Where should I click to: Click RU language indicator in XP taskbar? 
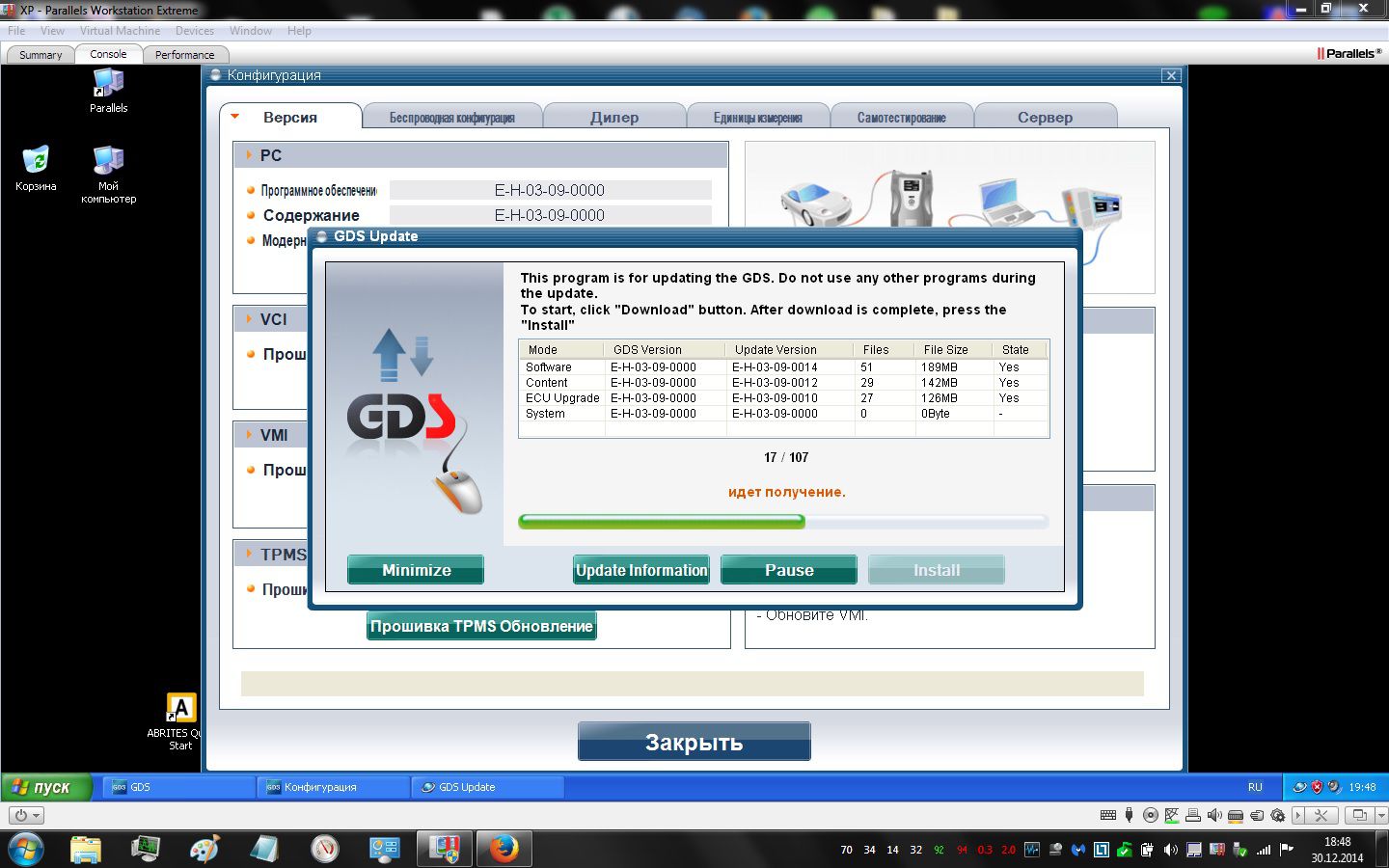tap(1255, 787)
